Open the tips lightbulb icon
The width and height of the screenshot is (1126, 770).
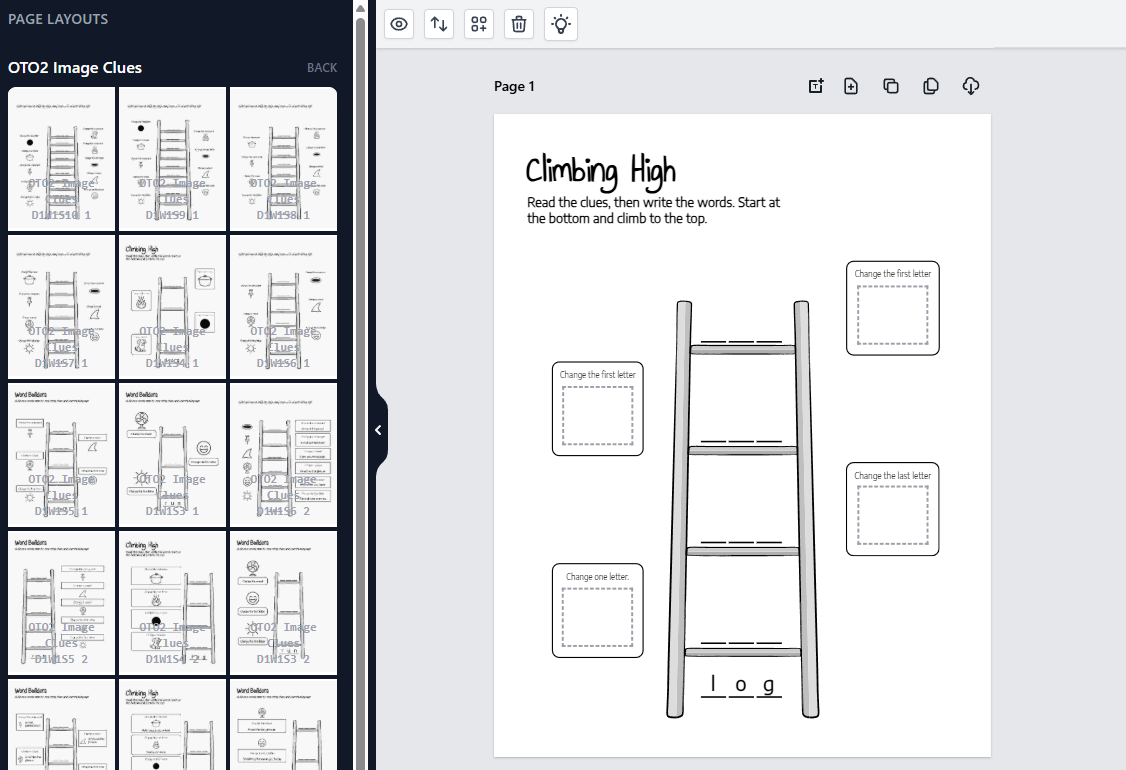(560, 24)
